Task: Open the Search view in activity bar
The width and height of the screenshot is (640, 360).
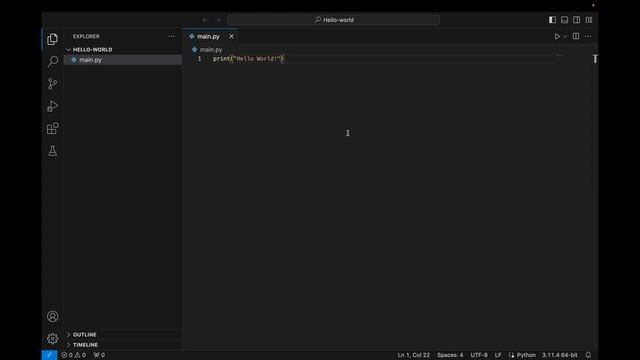Action: 52,62
